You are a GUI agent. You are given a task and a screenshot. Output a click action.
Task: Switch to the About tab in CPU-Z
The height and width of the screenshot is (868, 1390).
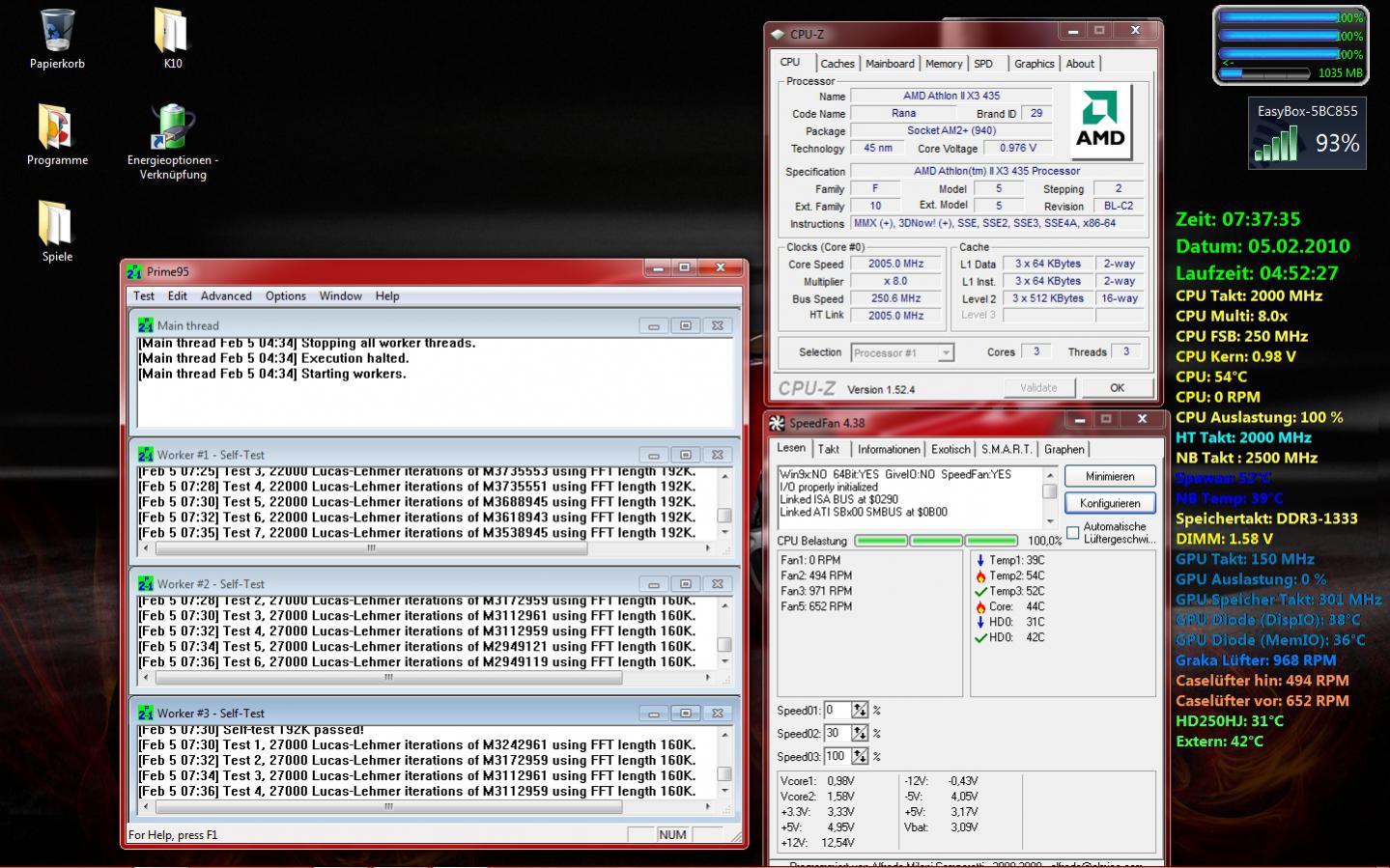tap(1080, 64)
